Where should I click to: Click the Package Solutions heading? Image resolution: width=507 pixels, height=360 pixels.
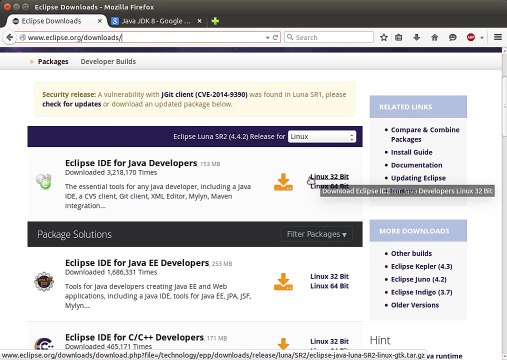pyautogui.click(x=74, y=234)
